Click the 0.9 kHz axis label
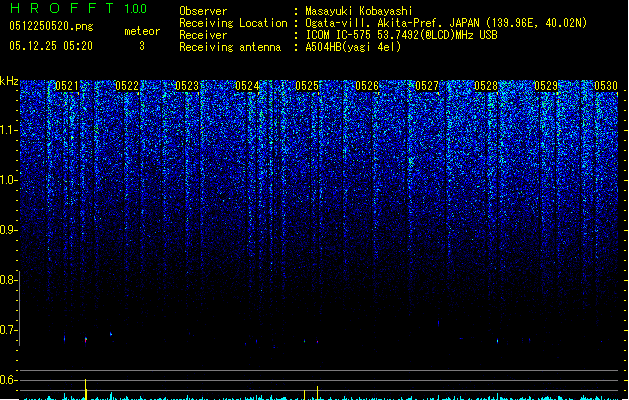 point(8,230)
